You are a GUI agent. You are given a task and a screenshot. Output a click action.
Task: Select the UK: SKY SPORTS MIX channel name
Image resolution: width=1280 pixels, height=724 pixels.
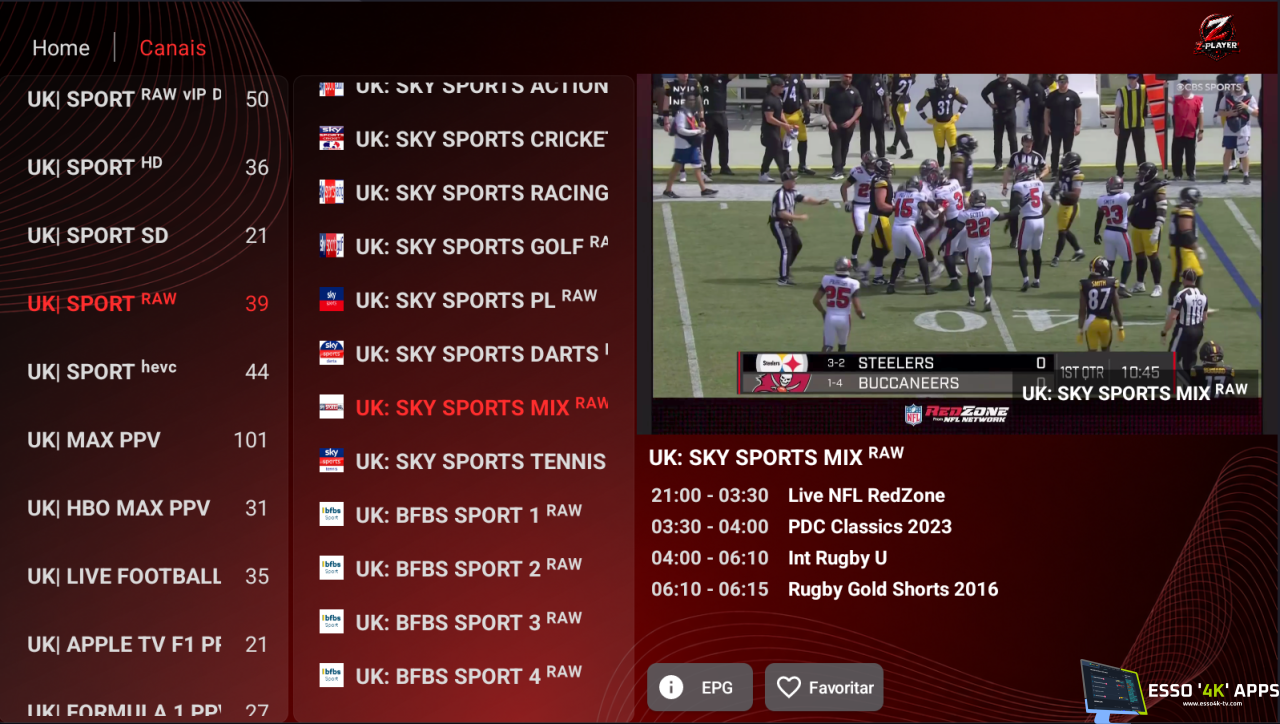[x=482, y=407]
